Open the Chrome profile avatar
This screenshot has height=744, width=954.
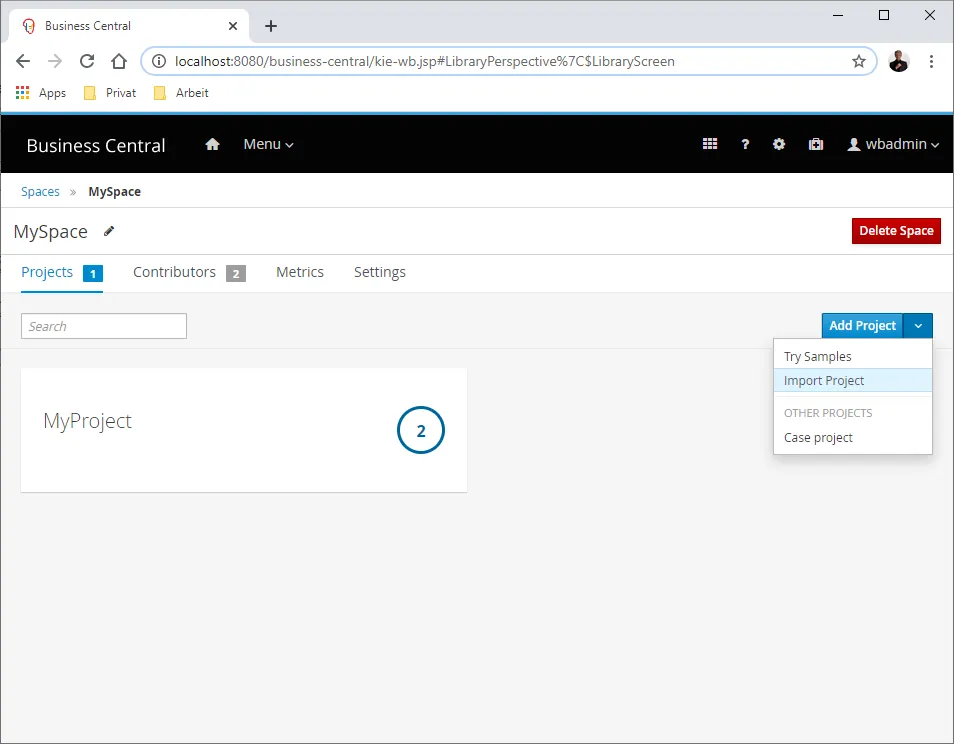tap(899, 61)
